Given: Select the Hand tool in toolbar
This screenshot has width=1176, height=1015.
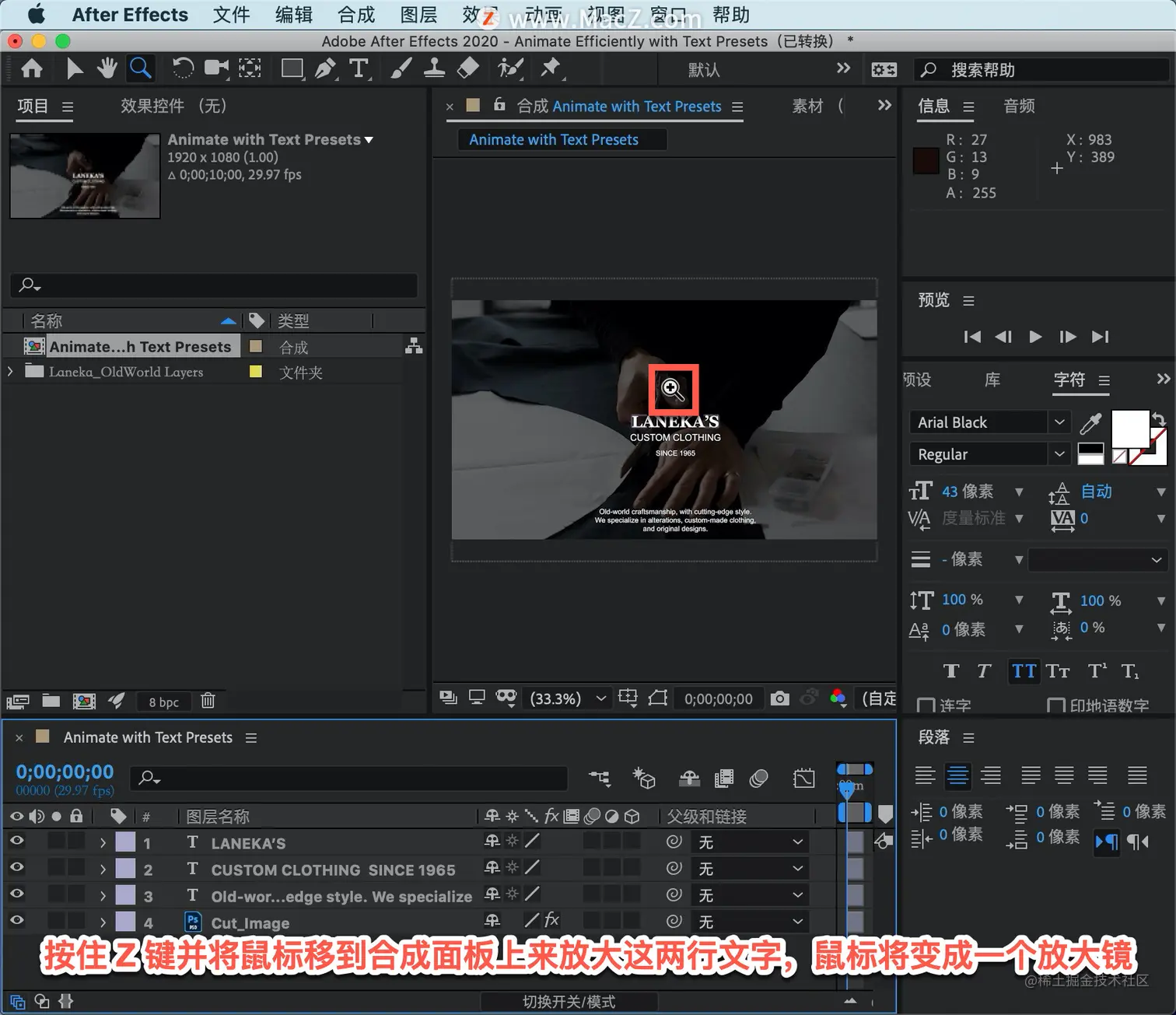Looking at the screenshot, I should [107, 69].
